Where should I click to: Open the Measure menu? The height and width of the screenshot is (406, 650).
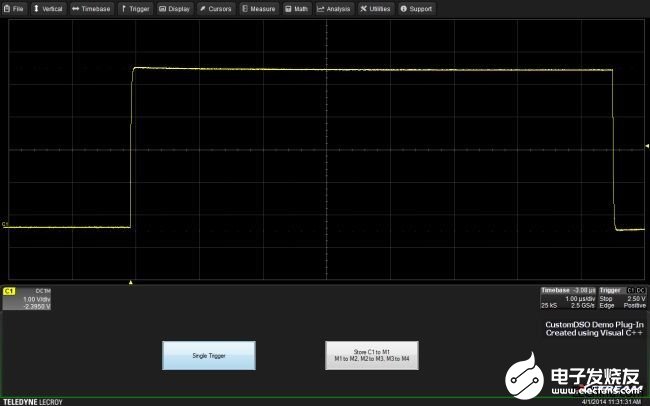(259, 9)
